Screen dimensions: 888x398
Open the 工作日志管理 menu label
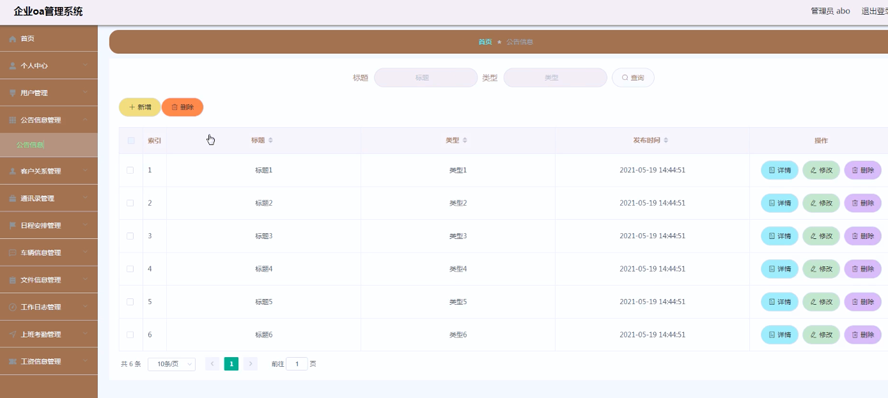click(x=41, y=307)
